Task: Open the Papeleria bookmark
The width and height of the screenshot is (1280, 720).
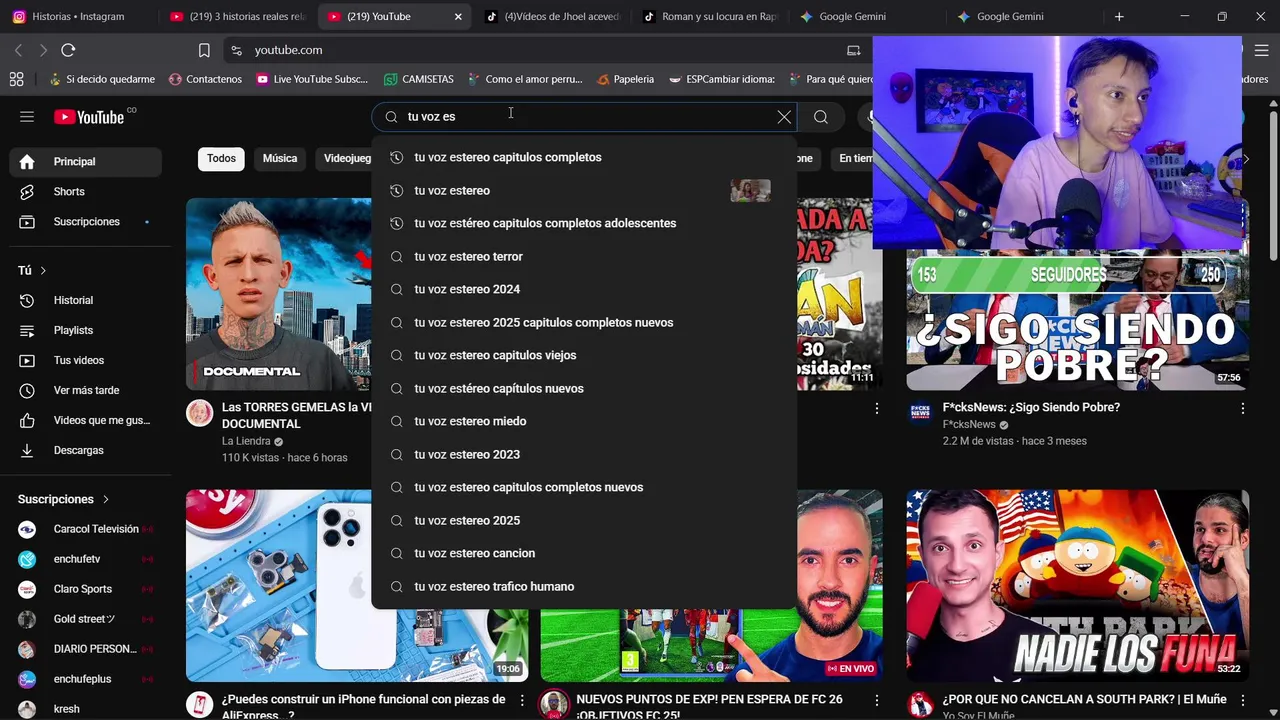Action: (625, 79)
